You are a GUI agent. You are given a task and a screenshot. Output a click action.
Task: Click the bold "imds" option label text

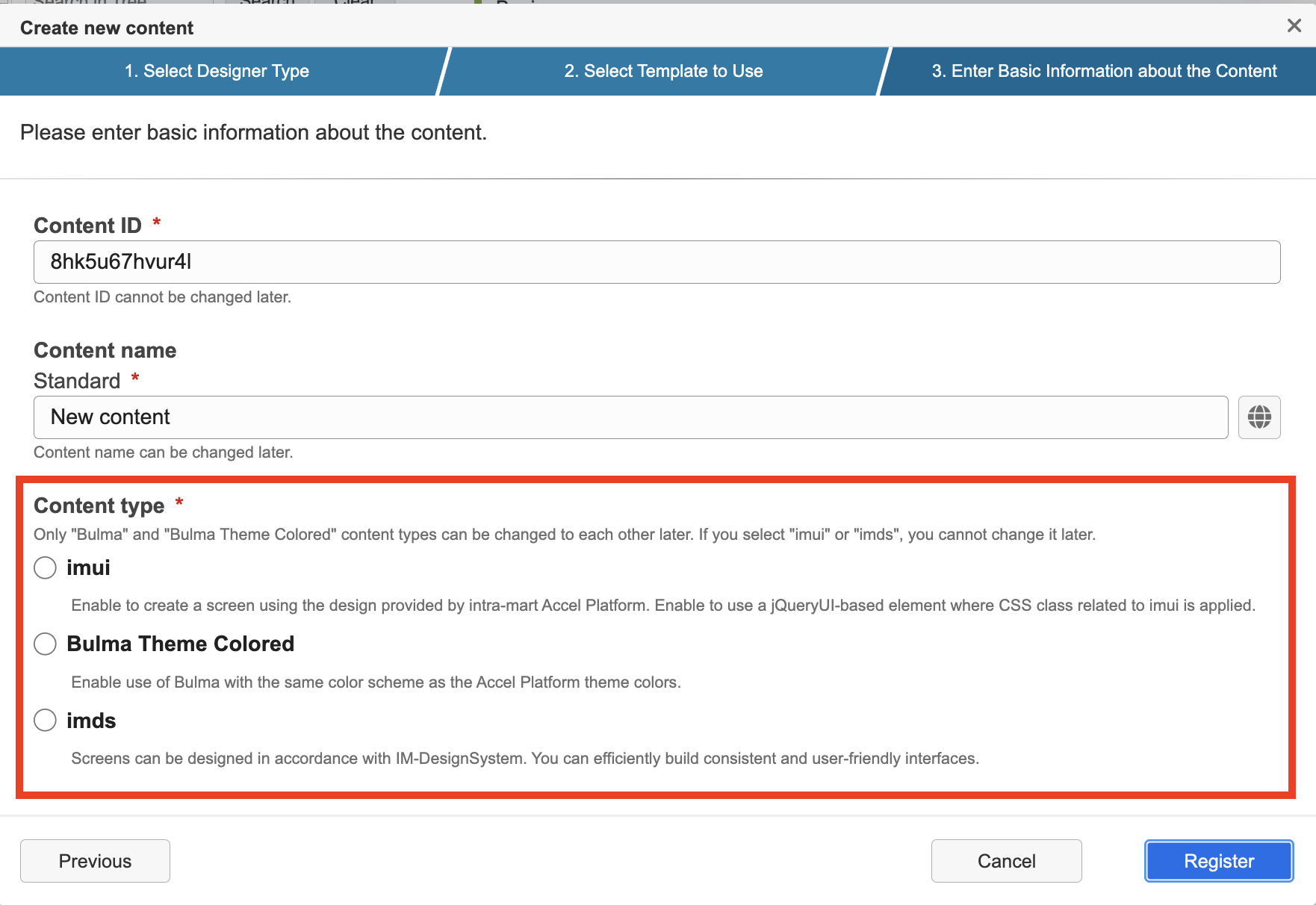pos(91,721)
